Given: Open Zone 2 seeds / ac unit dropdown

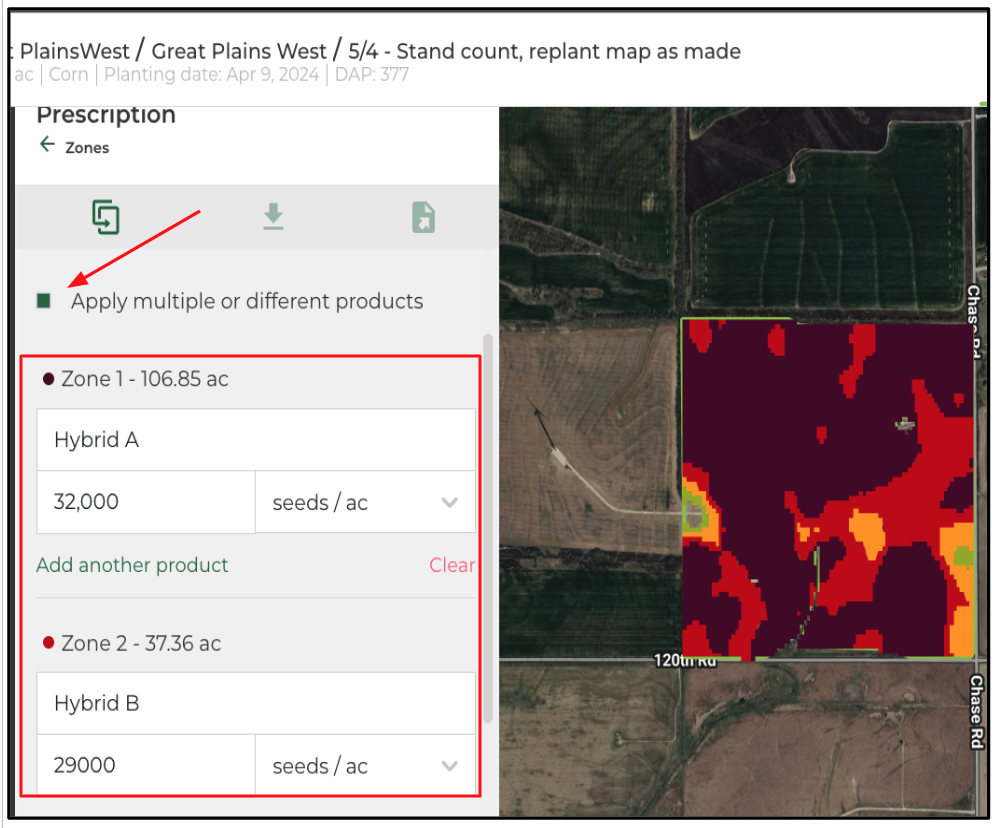Looking at the screenshot, I should pos(365,766).
